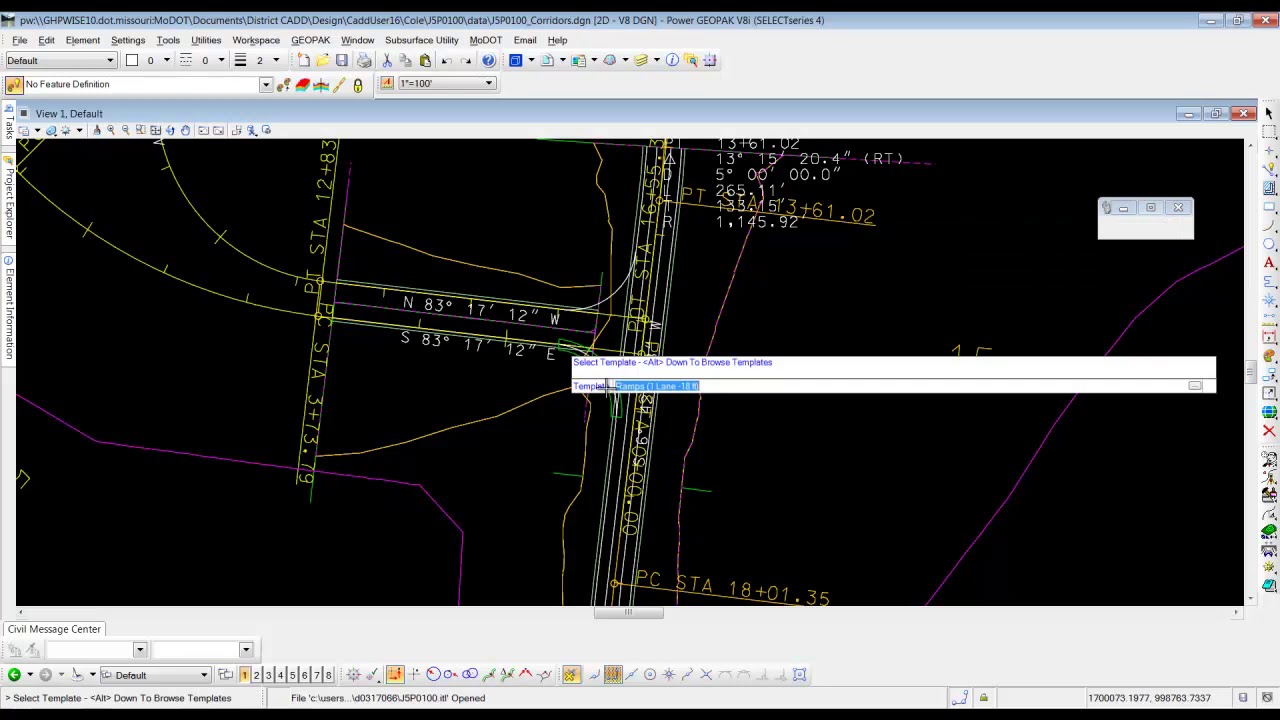Click the Cut scissors icon

click(x=387, y=60)
